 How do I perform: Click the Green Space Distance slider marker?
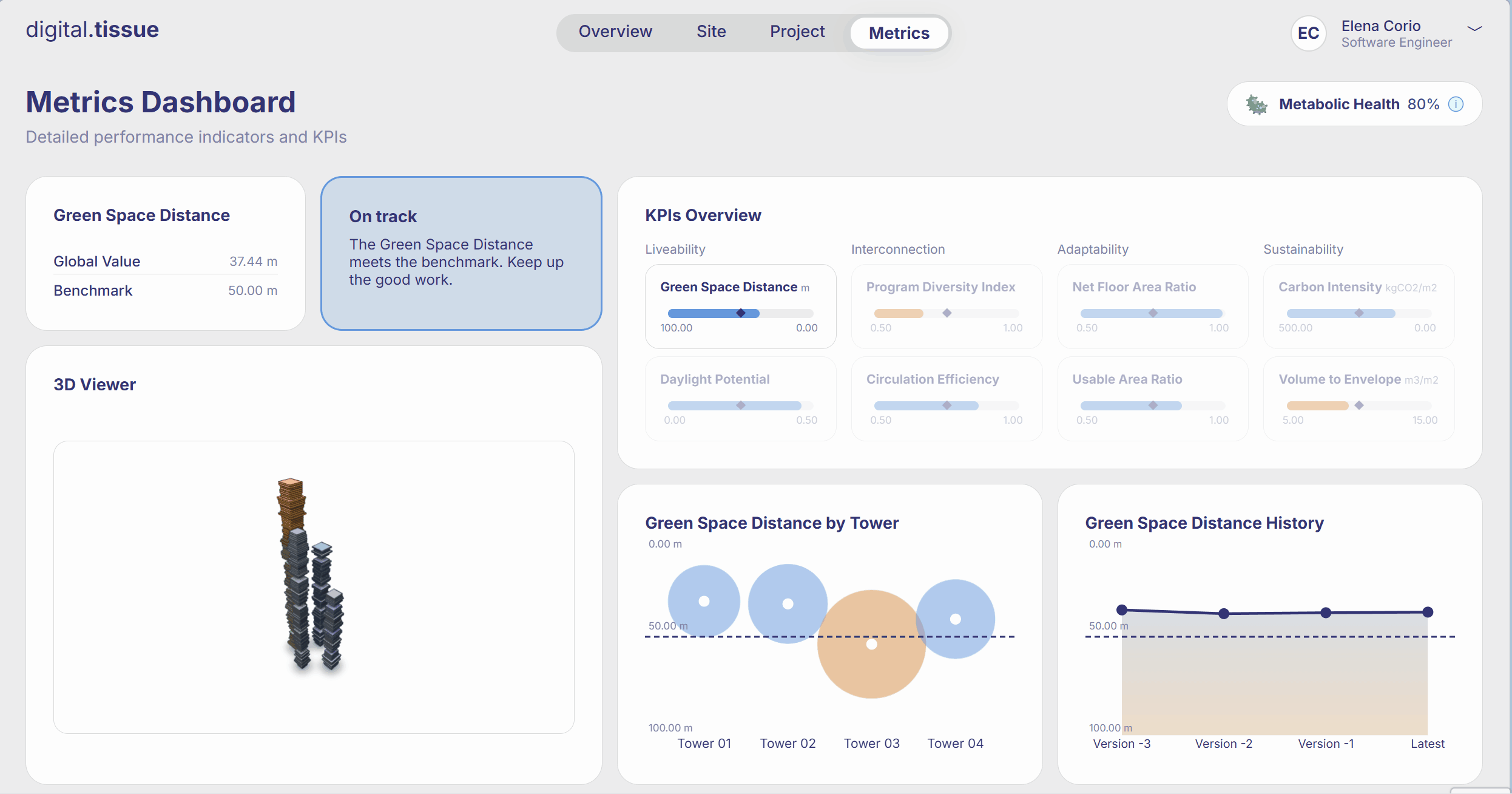(740, 313)
